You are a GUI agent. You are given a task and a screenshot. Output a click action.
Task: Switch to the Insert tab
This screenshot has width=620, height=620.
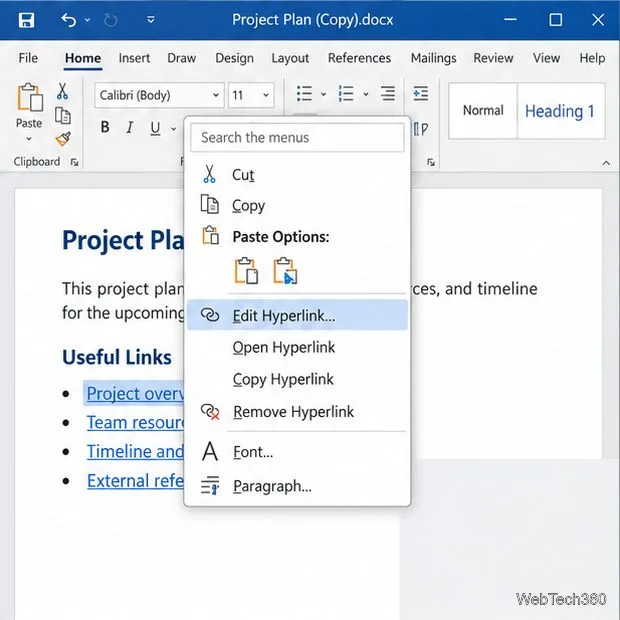point(134,58)
